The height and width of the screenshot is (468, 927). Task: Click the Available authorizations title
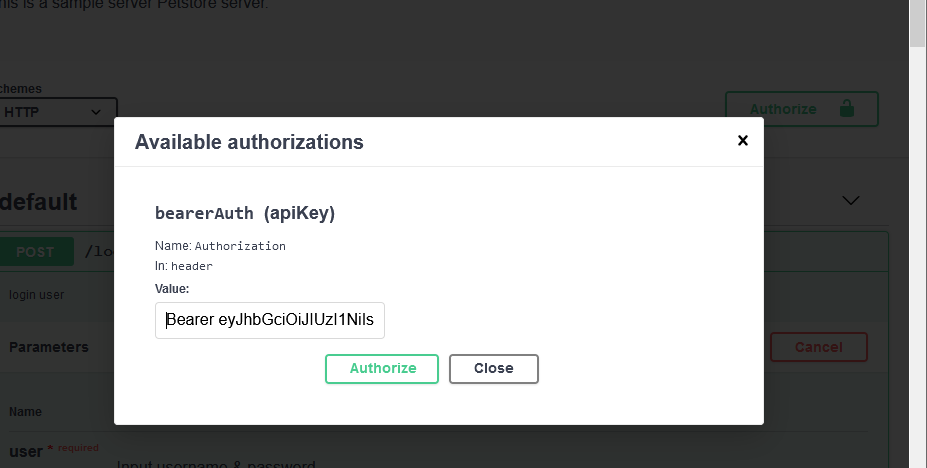[x=249, y=142]
